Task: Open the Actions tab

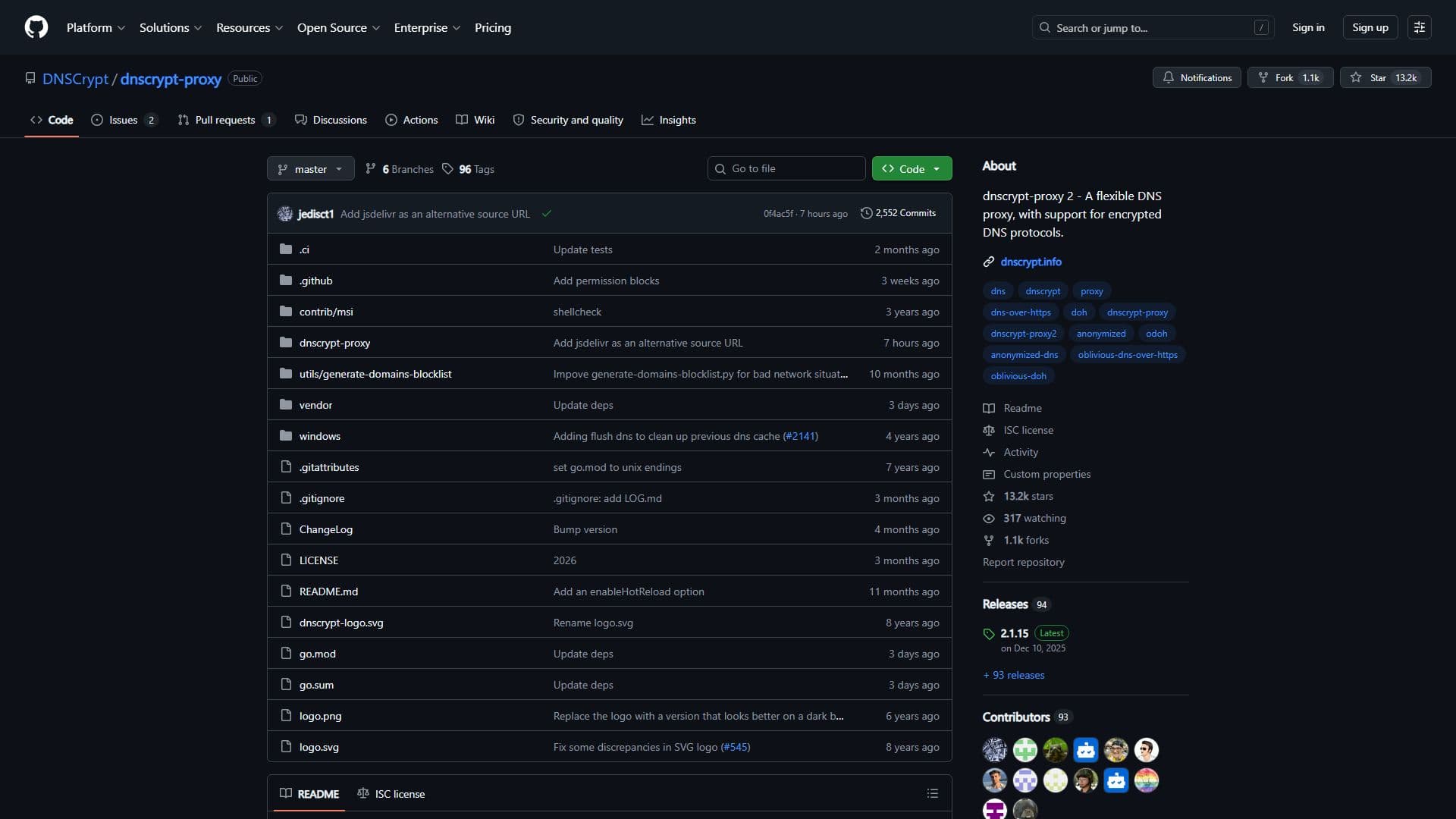Action: tap(412, 120)
